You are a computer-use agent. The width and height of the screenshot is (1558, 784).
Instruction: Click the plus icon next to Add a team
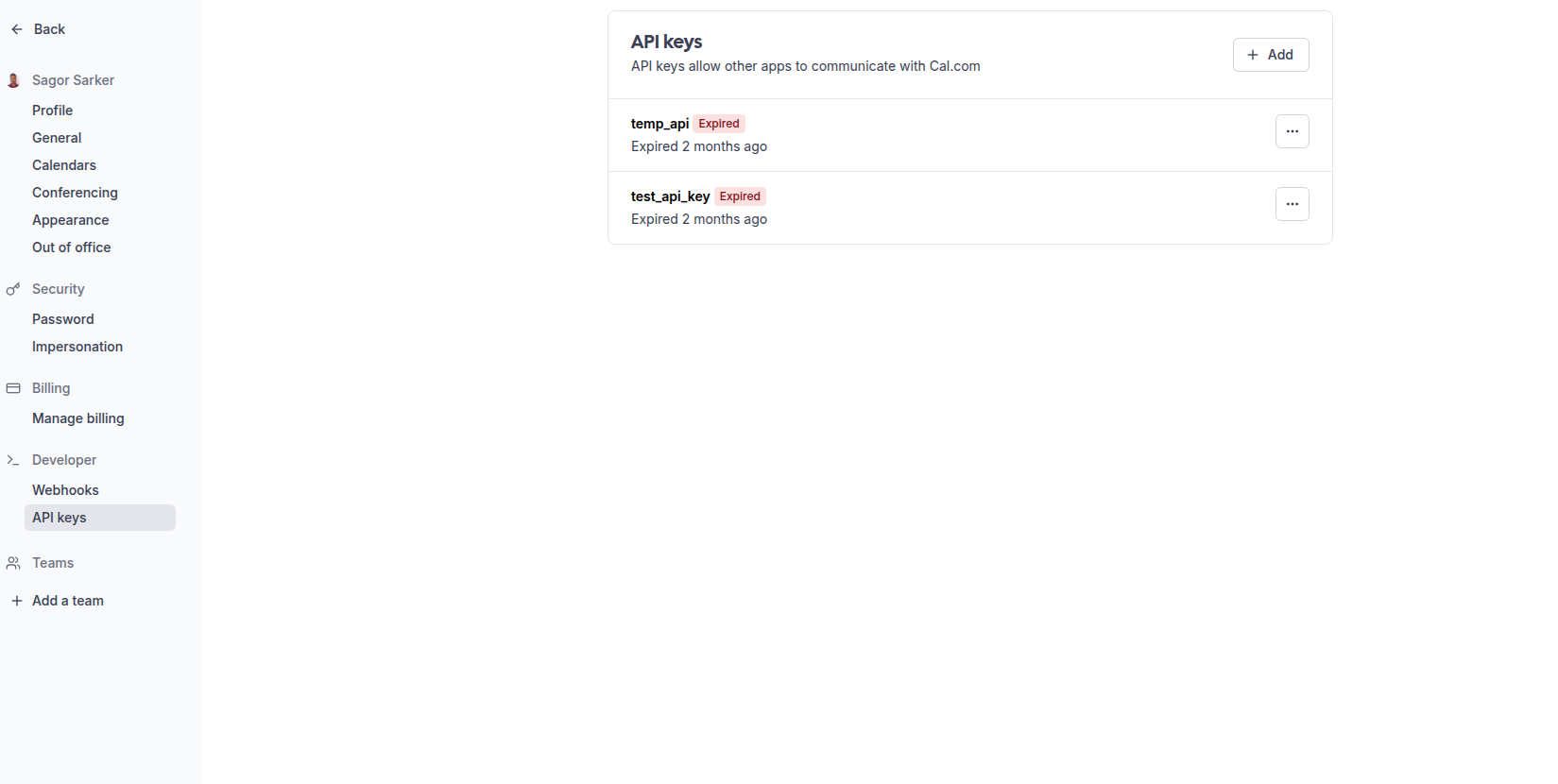16,601
